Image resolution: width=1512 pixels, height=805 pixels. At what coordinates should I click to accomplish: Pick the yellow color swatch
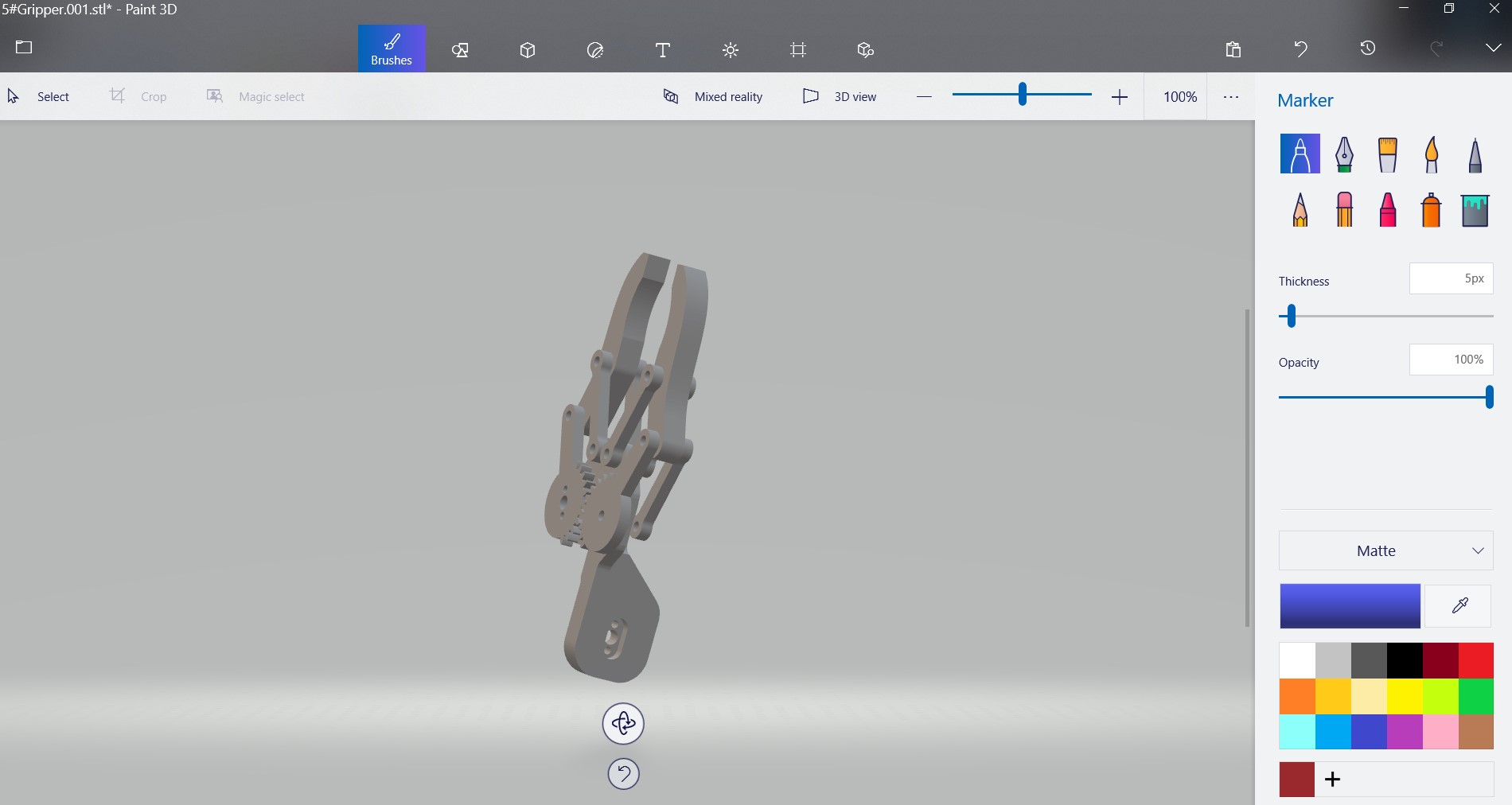(x=1405, y=696)
